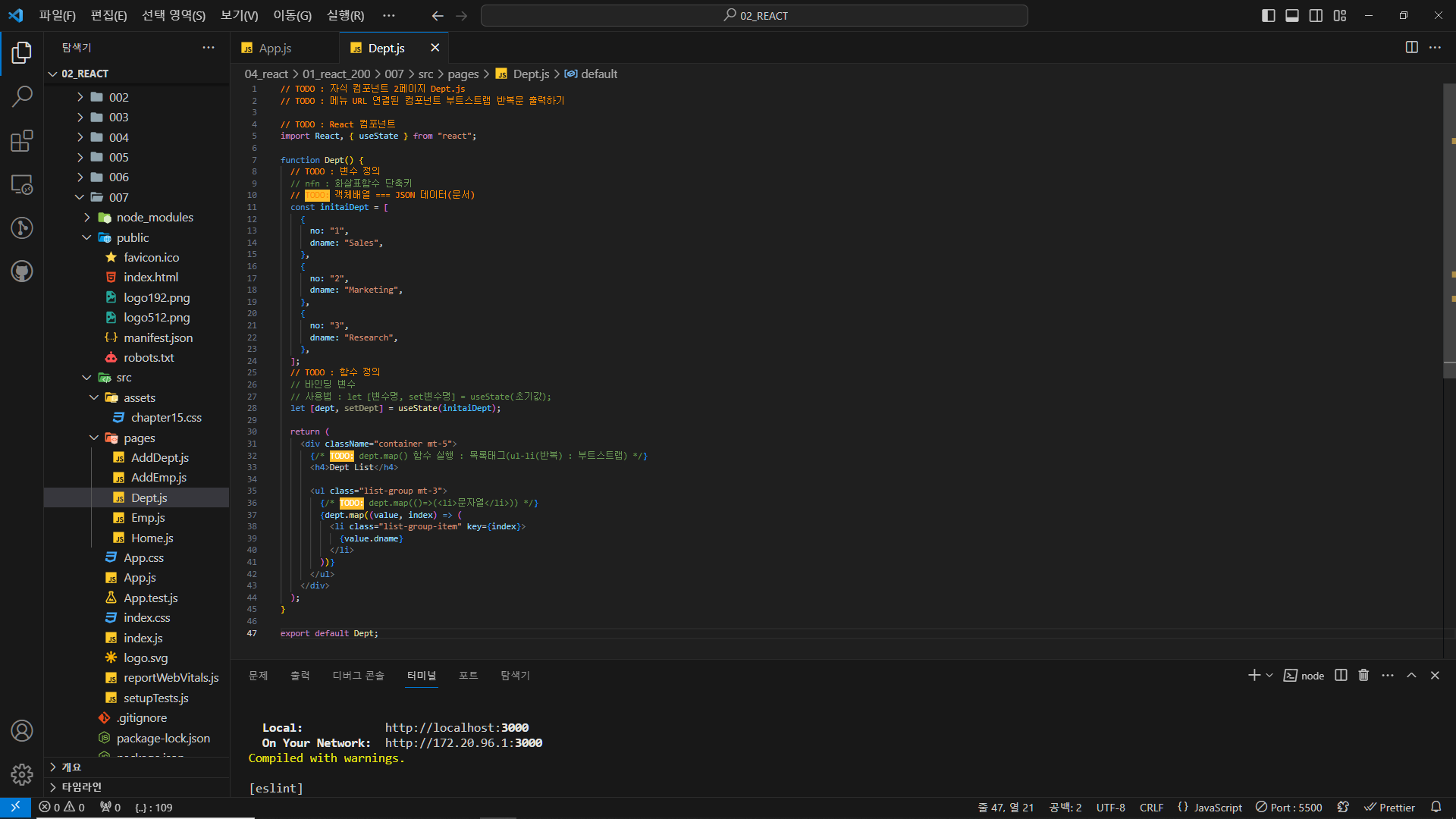Click the Prettier status bar button
The height and width of the screenshot is (819, 1456).
point(1389,807)
